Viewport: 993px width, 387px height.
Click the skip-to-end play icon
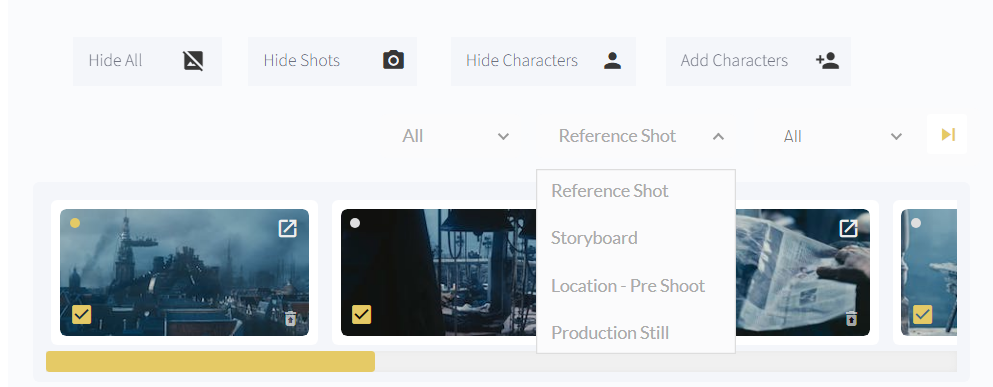pyautogui.click(x=947, y=134)
